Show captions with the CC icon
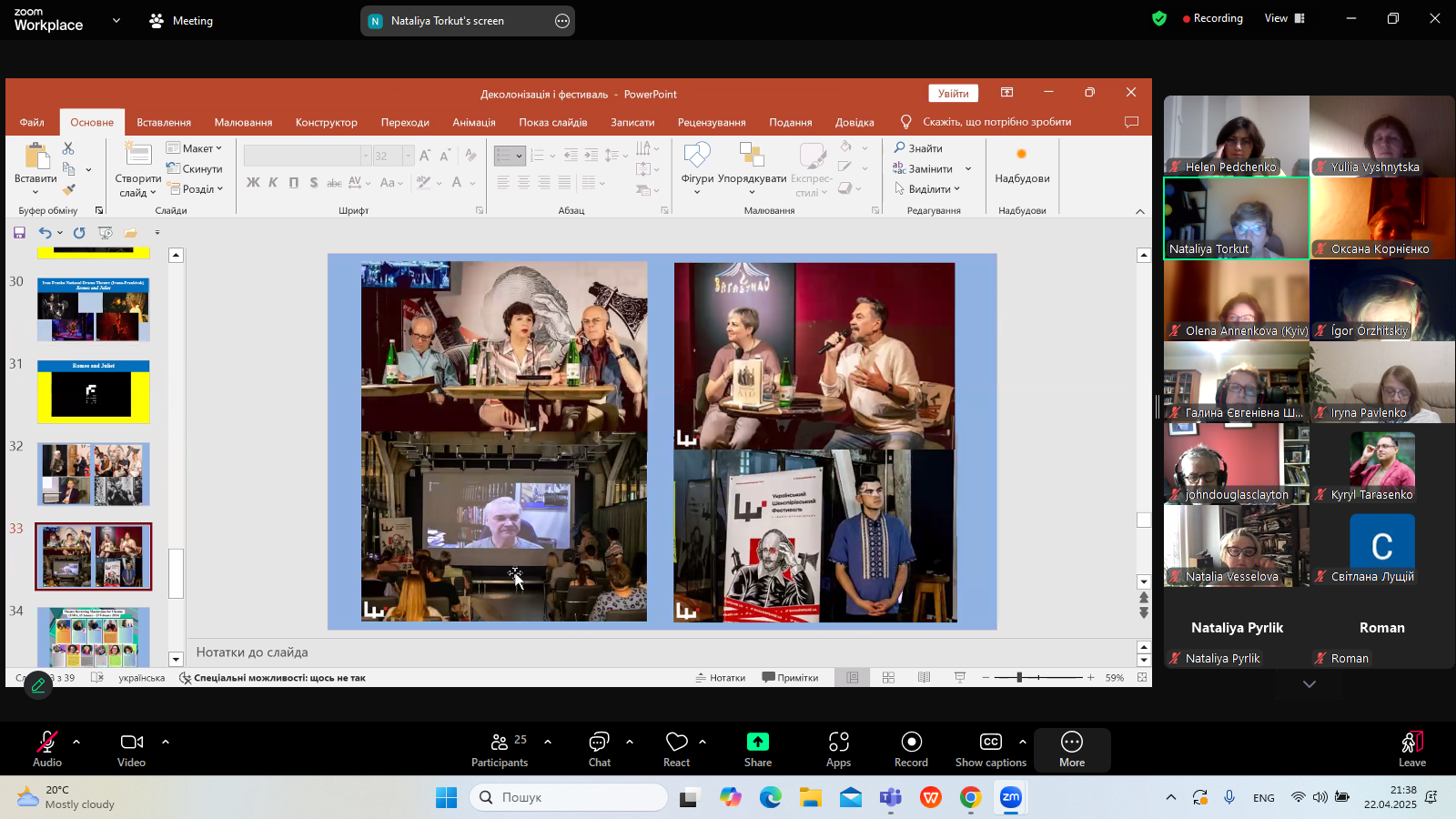The width and height of the screenshot is (1456, 819). (990, 749)
